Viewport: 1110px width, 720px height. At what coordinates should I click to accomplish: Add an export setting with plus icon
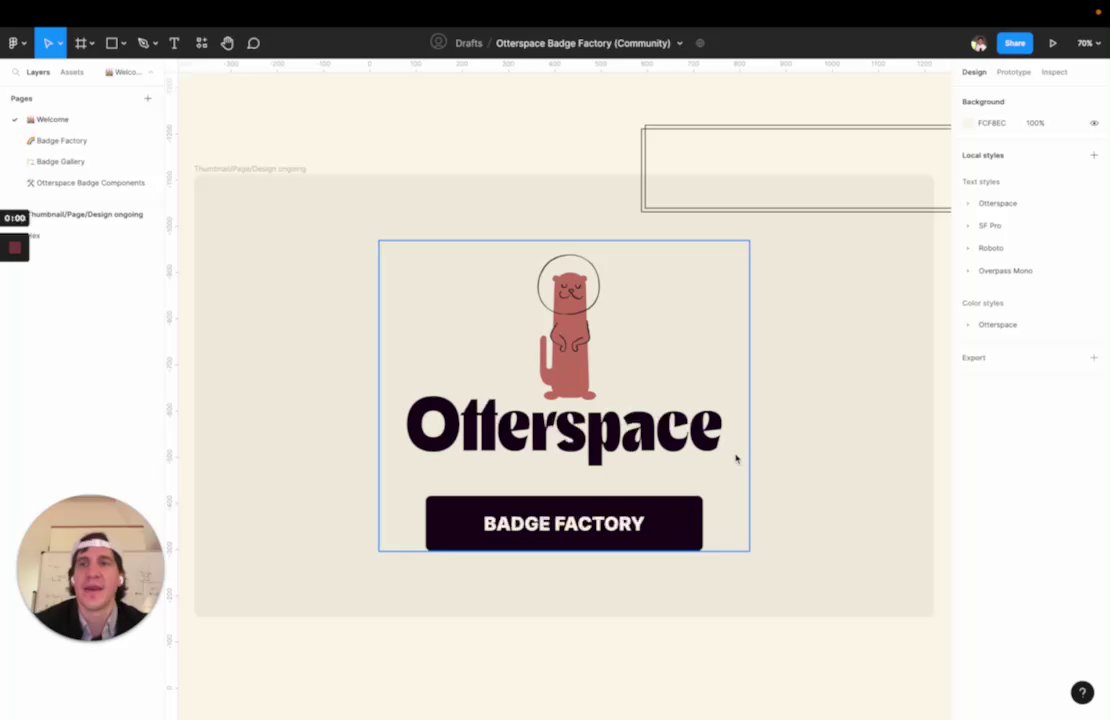[x=1094, y=358]
